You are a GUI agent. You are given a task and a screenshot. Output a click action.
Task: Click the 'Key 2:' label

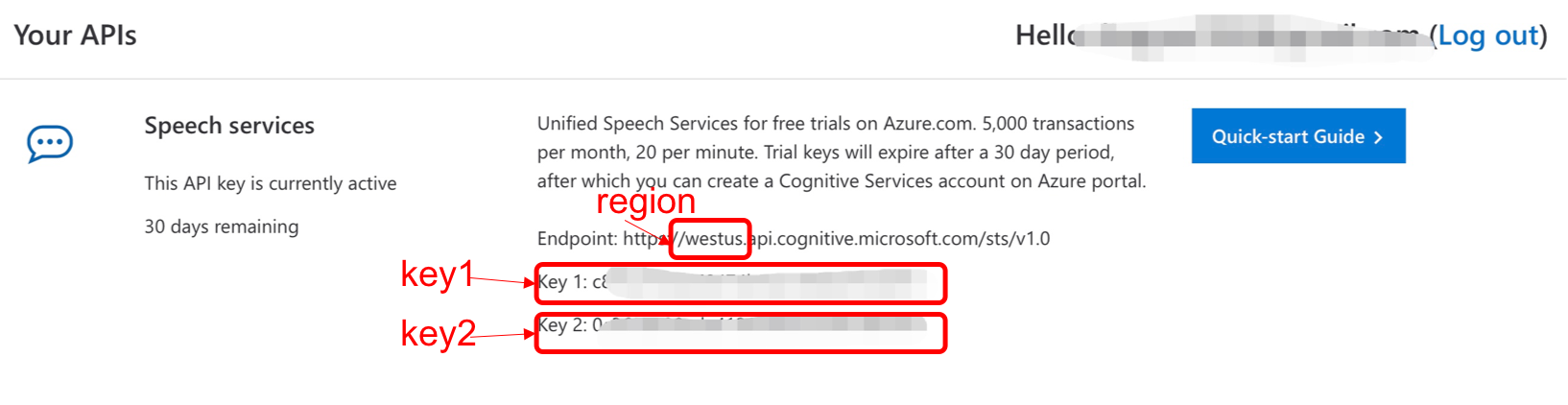561,325
